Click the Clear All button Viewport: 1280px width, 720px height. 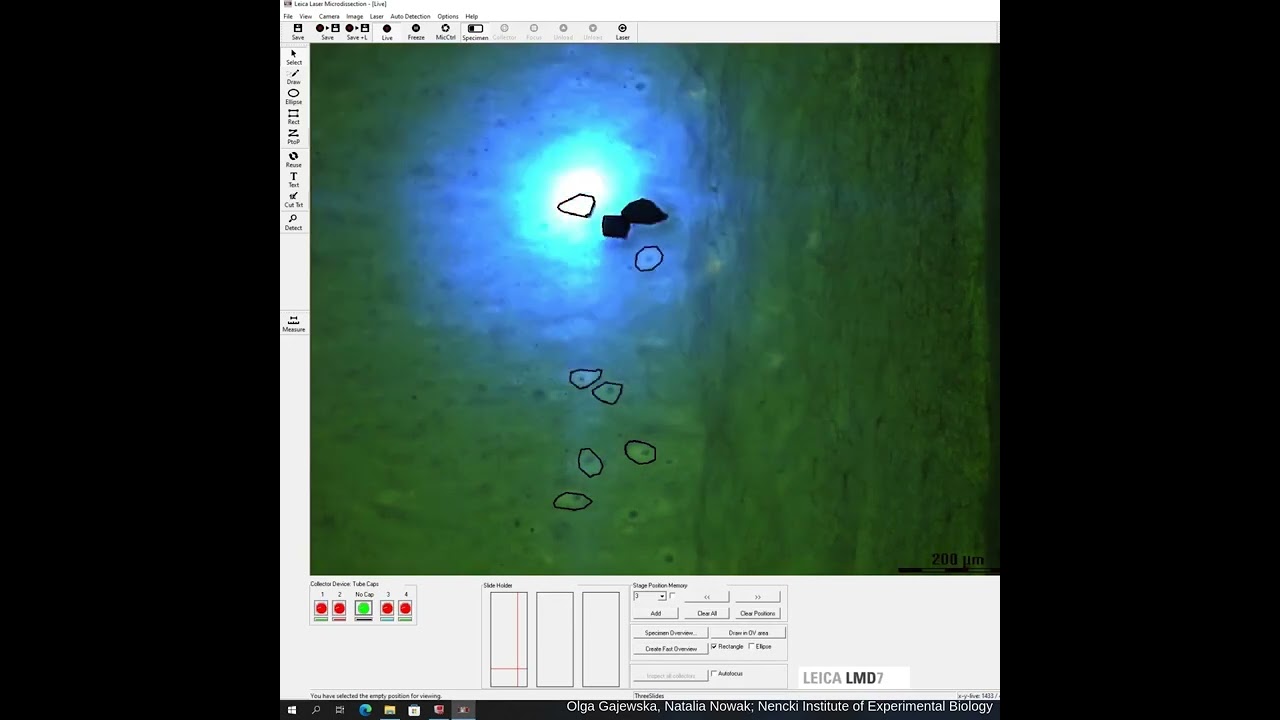pyautogui.click(x=707, y=613)
